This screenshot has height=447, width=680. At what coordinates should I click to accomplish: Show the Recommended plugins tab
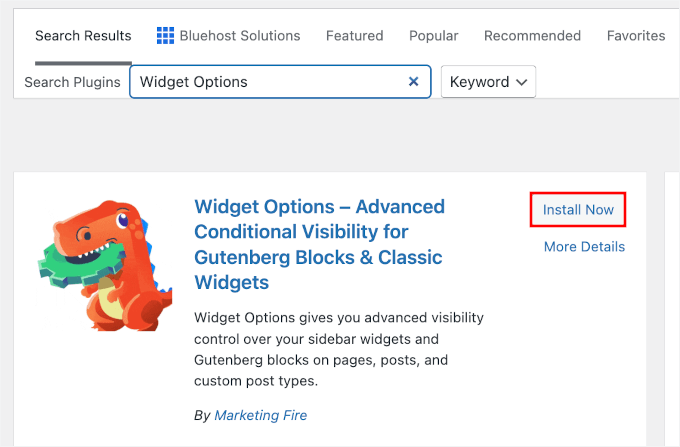532,36
